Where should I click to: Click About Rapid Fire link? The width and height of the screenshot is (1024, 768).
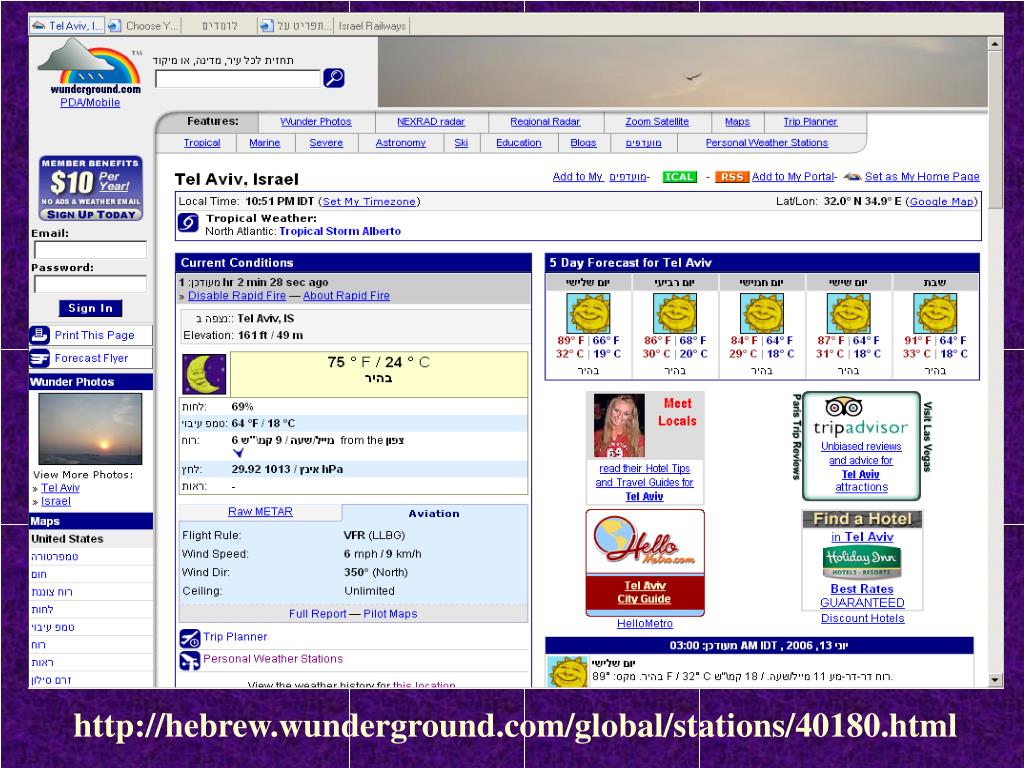coord(346,296)
